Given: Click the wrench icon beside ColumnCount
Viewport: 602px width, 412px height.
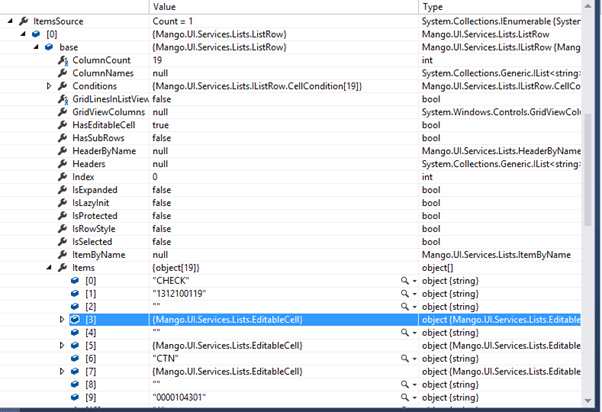Looking at the screenshot, I should (x=63, y=60).
